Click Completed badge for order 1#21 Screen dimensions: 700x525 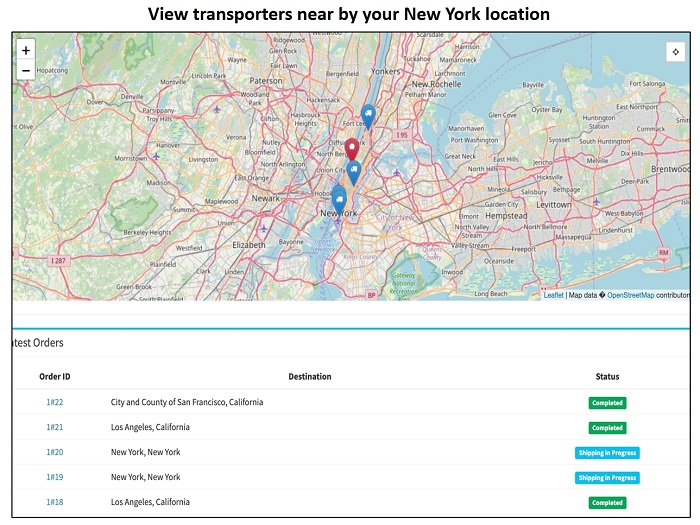point(607,428)
